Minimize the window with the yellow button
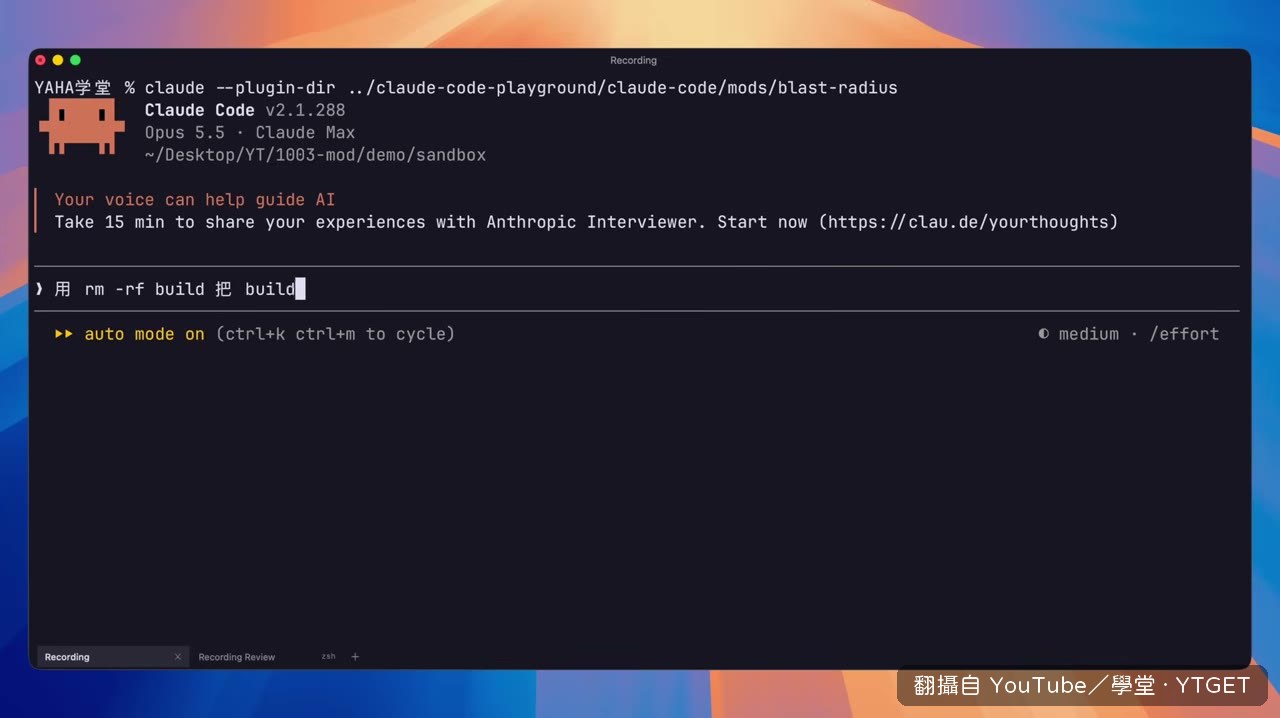Screen dimensions: 1280x718 tap(58, 61)
